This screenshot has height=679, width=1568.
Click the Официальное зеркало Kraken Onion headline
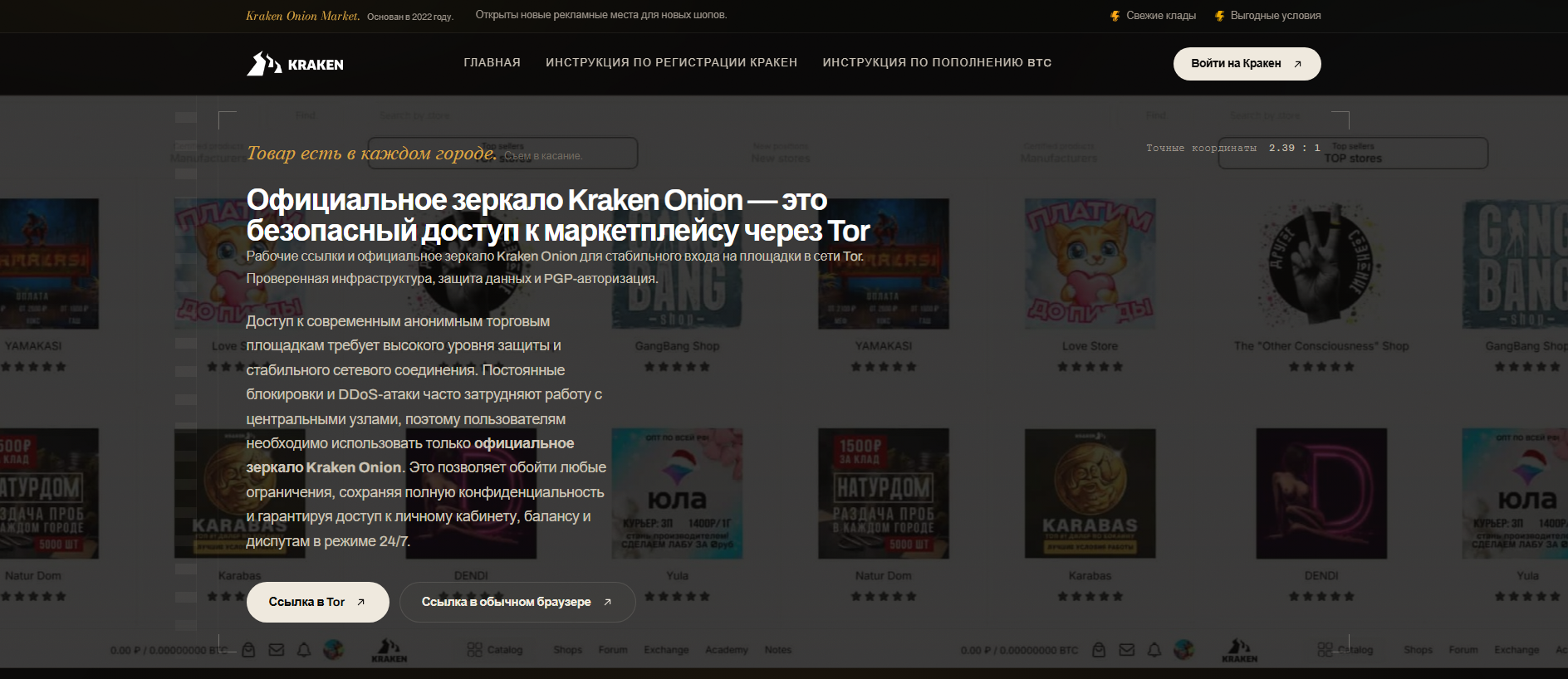(558, 215)
